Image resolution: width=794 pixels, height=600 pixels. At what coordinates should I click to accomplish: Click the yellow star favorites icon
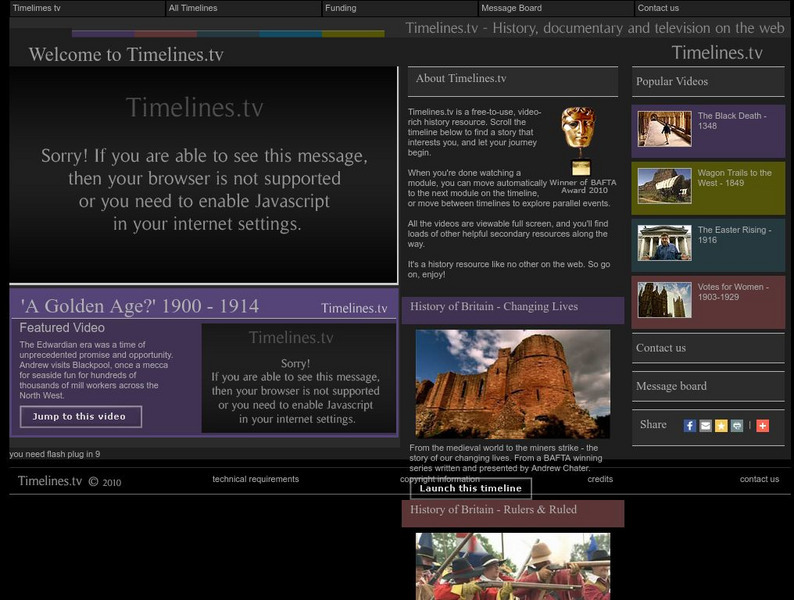(721, 426)
